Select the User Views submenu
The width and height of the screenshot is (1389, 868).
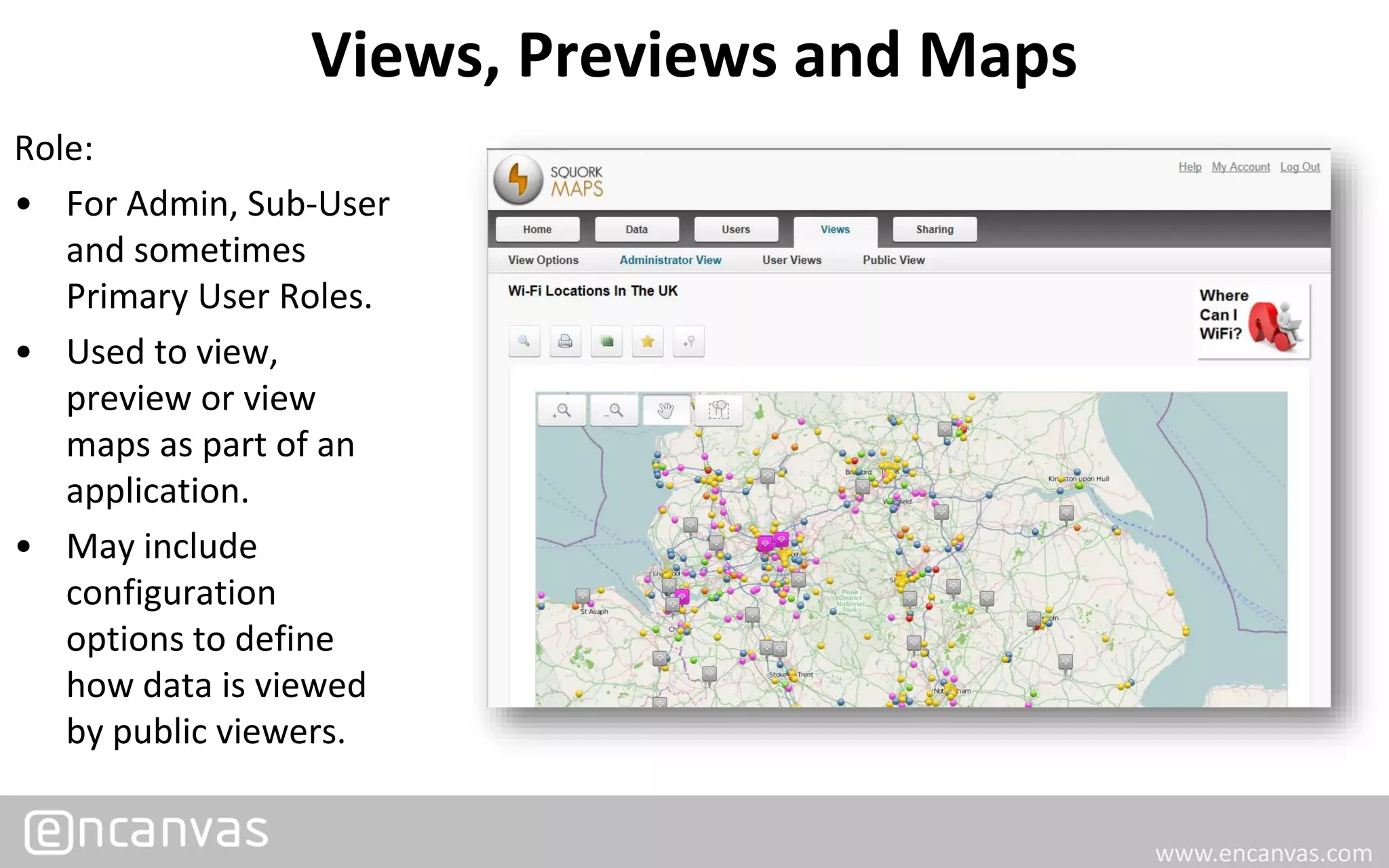pyautogui.click(x=791, y=260)
